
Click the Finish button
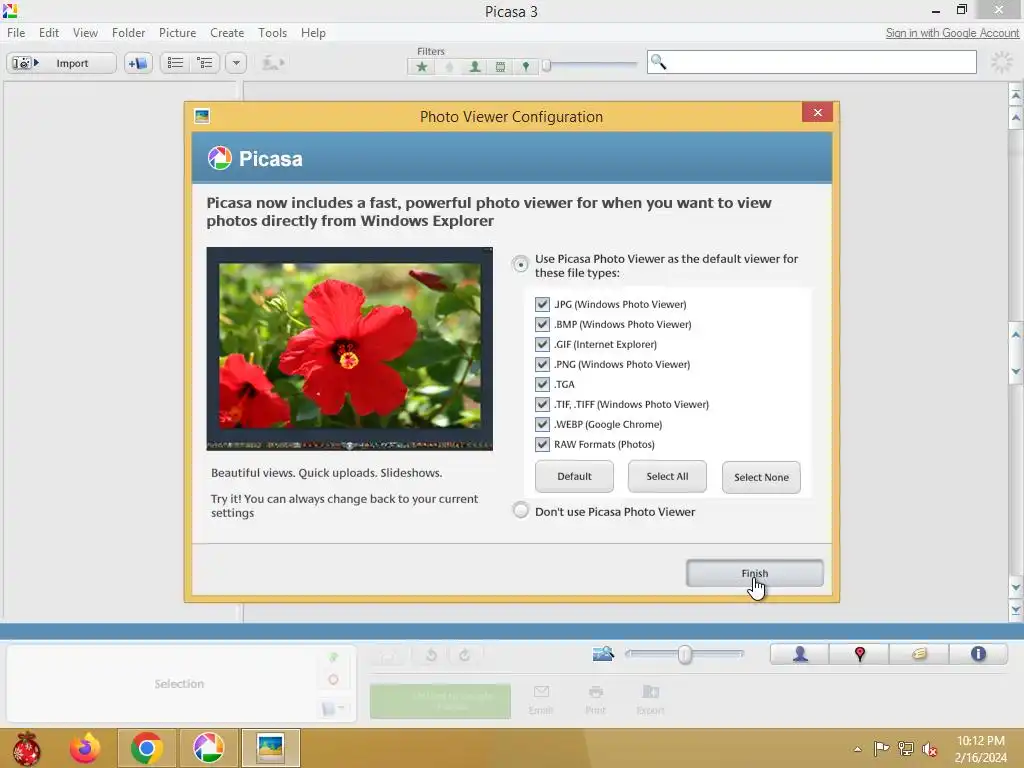click(755, 573)
